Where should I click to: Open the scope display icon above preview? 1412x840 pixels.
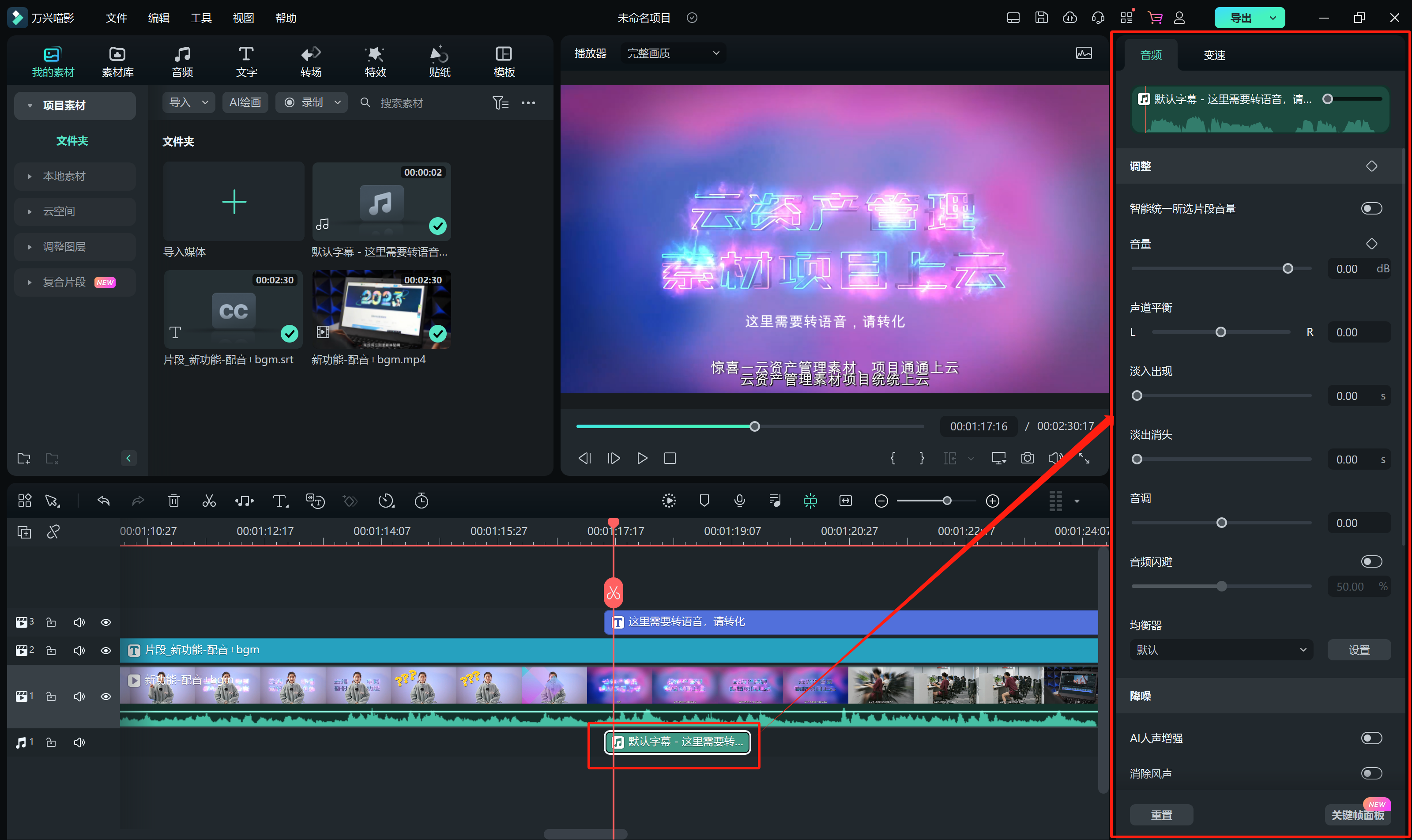click(x=1084, y=53)
